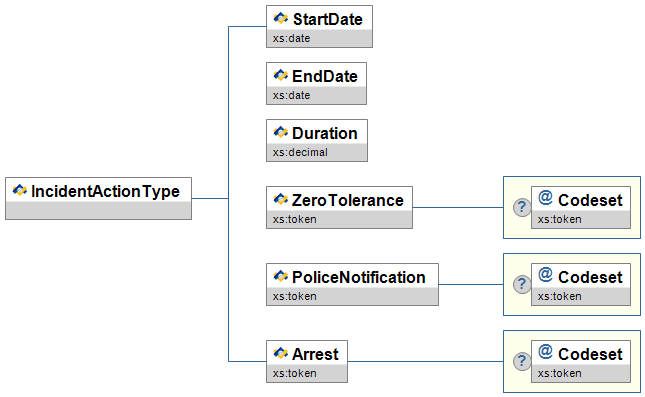This screenshot has width=645, height=397.
Task: Select the Codeset attribute linked to PoliceNotification
Action: 581,284
